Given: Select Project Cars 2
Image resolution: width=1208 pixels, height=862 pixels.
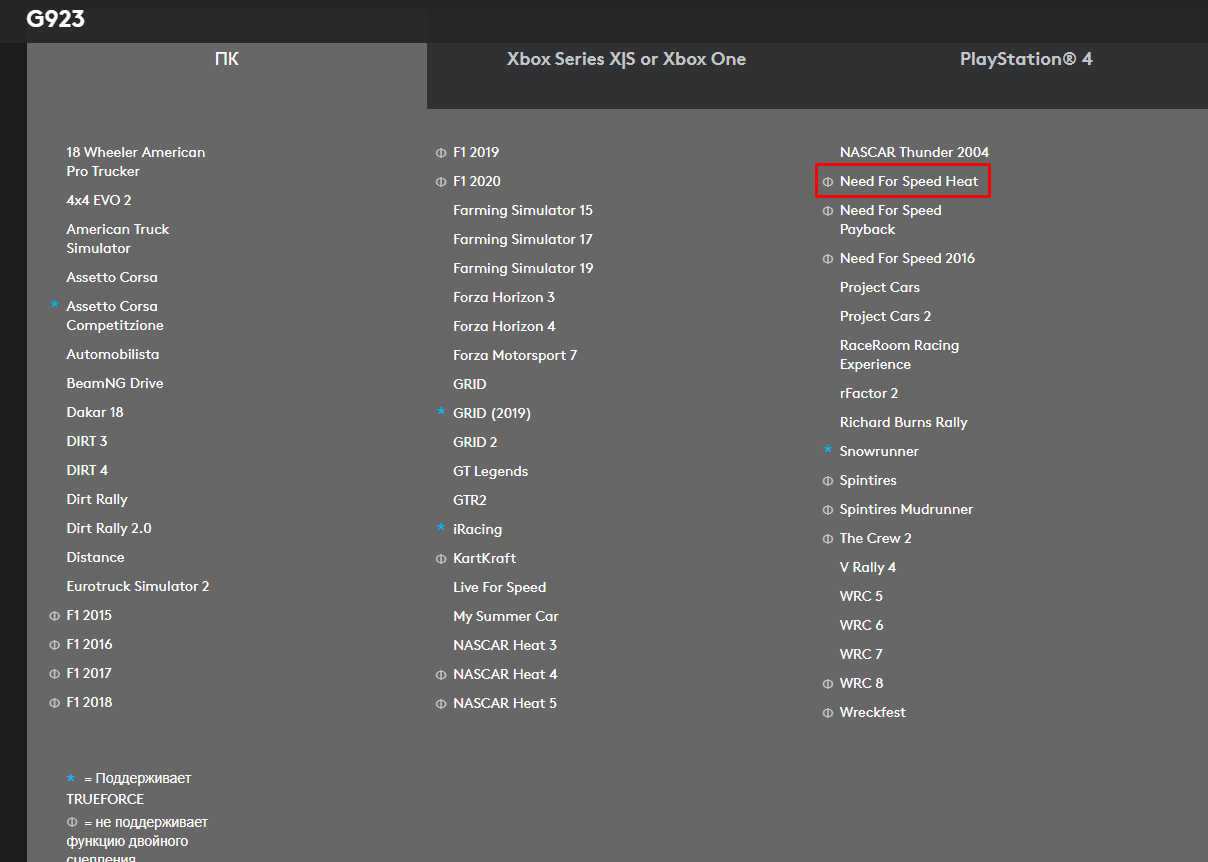Looking at the screenshot, I should pos(886,316).
